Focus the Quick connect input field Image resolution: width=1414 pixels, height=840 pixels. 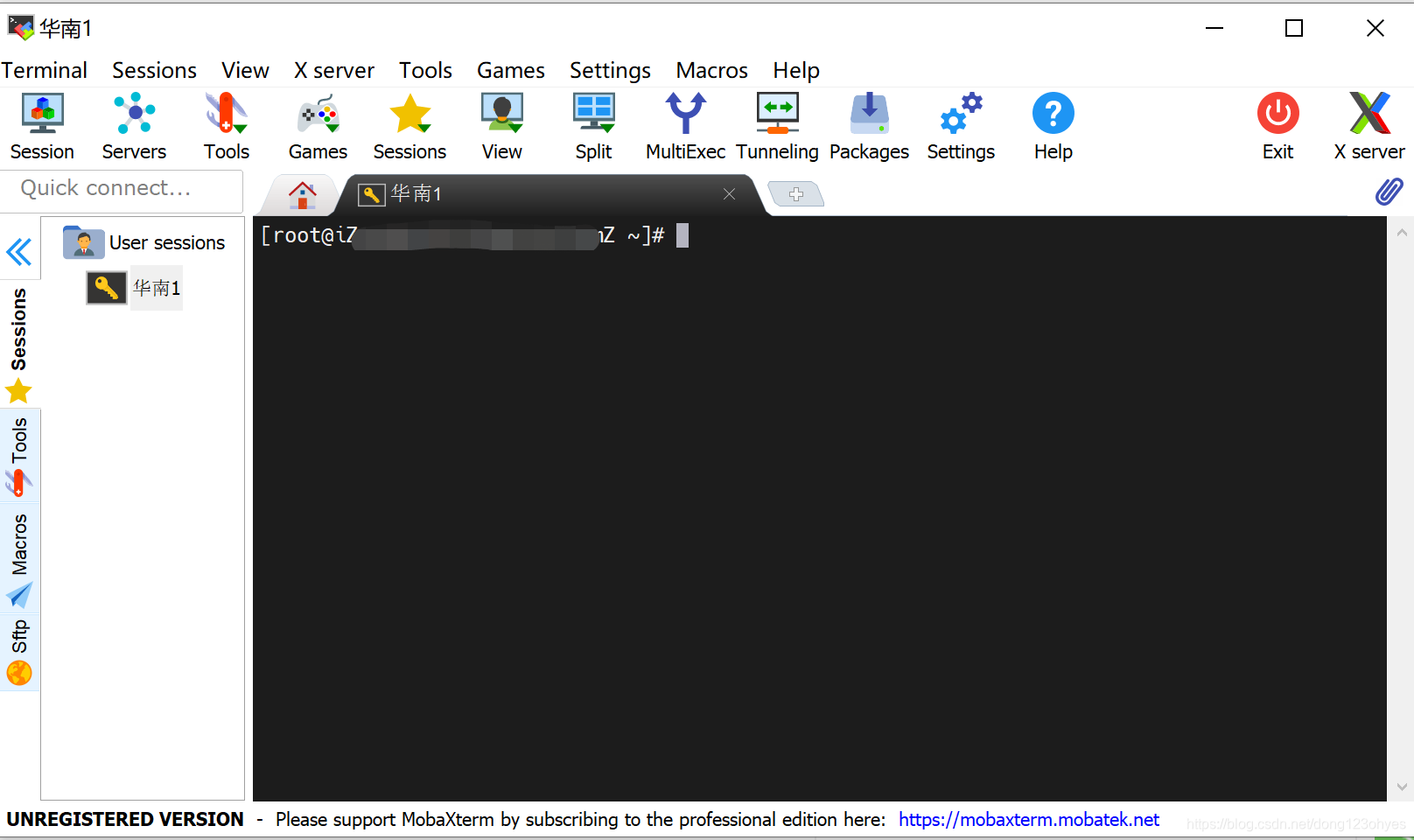122,189
